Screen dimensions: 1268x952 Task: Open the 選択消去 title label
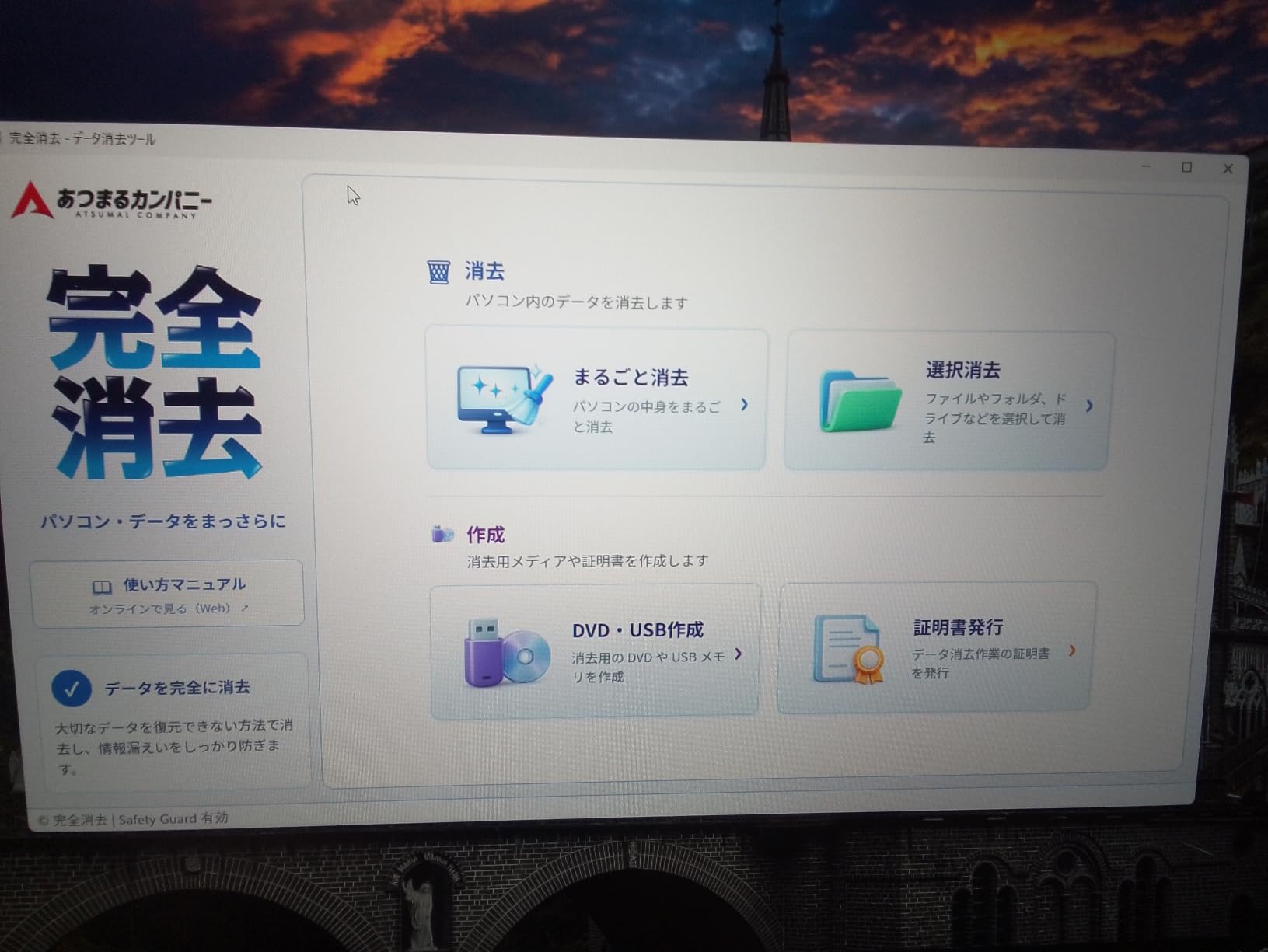coord(962,370)
